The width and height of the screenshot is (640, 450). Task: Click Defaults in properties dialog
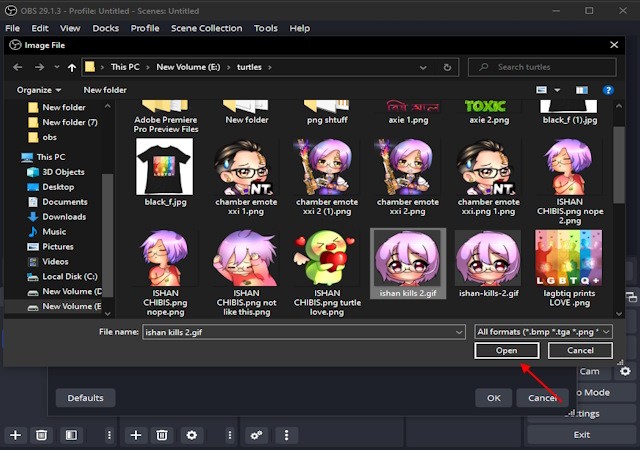pos(85,398)
